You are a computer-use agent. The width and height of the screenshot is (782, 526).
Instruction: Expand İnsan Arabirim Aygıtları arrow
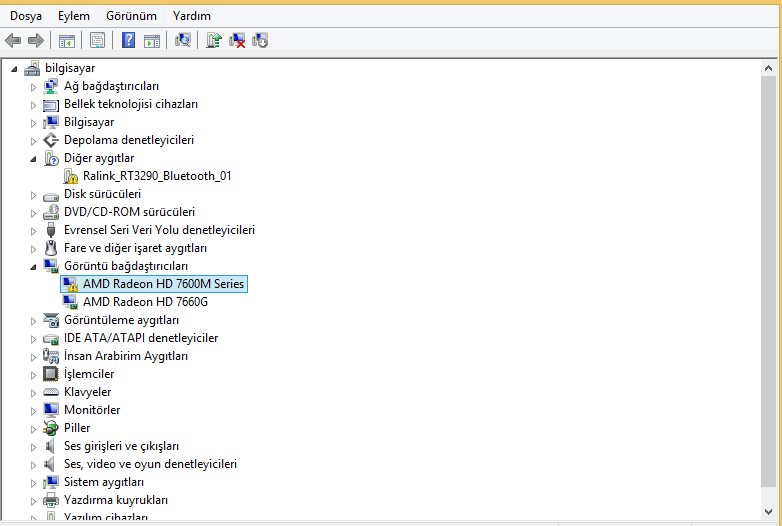(x=33, y=357)
